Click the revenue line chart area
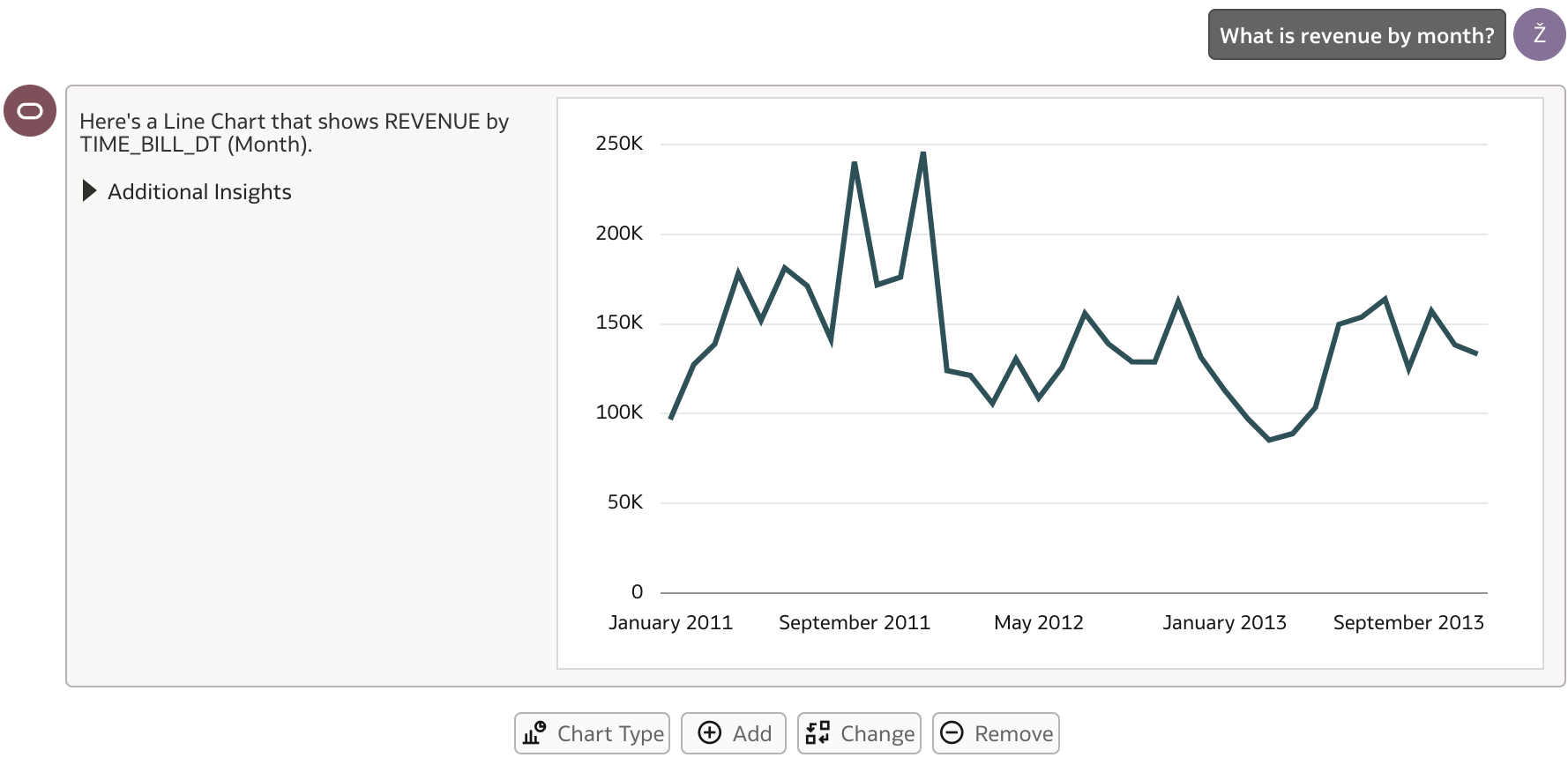The width and height of the screenshot is (1568, 765). [1050, 383]
